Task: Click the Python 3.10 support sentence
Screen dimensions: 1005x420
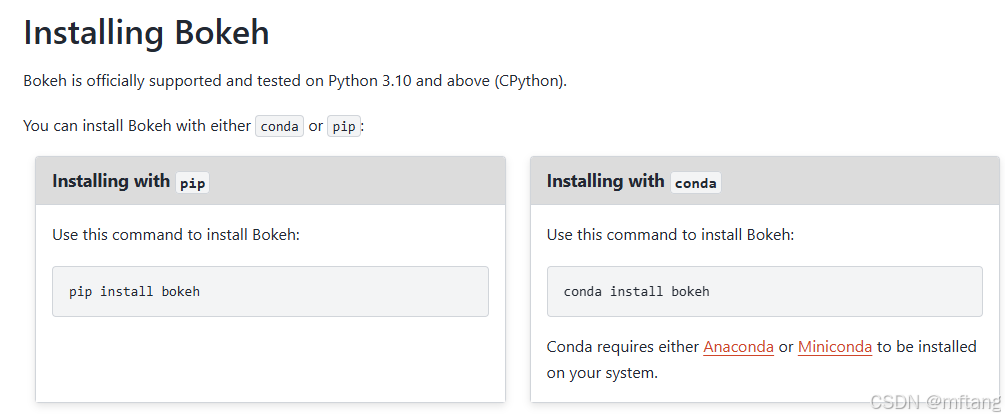Action: (x=295, y=81)
